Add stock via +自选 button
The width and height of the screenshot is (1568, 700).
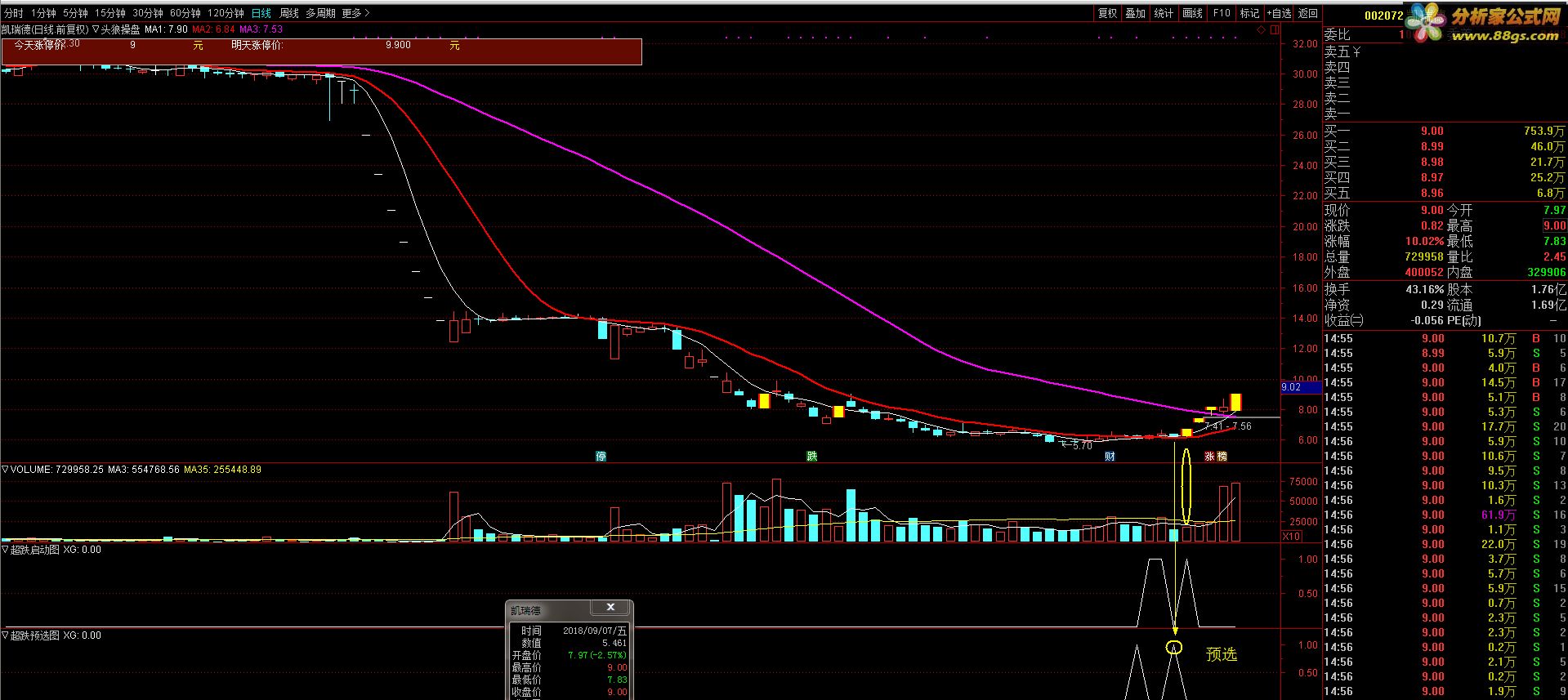coord(1280,13)
